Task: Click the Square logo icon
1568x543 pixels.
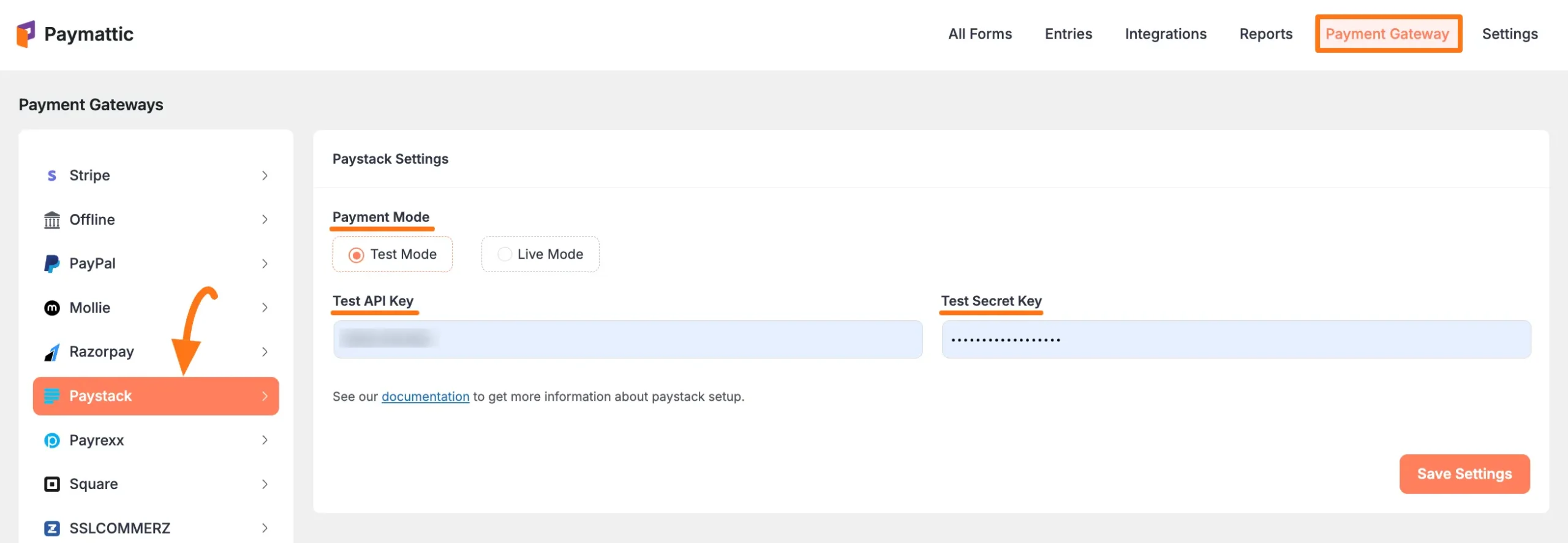Action: [x=52, y=484]
